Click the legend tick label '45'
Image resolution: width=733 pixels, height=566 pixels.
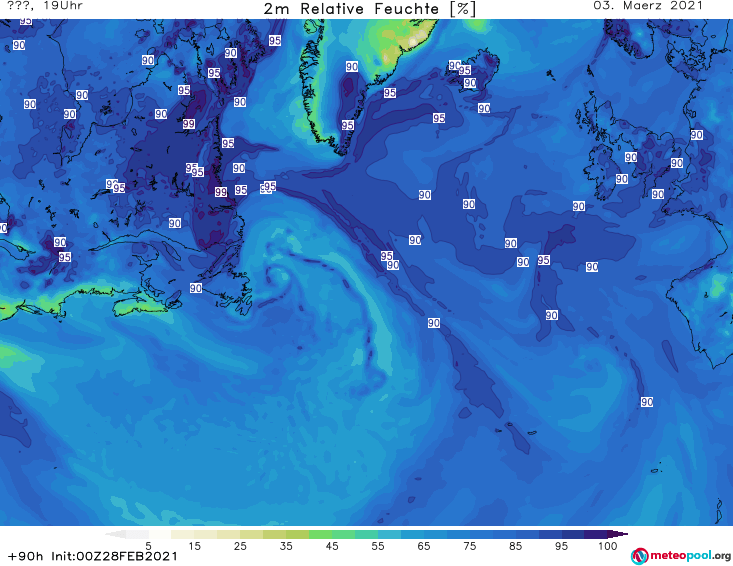[332, 546]
